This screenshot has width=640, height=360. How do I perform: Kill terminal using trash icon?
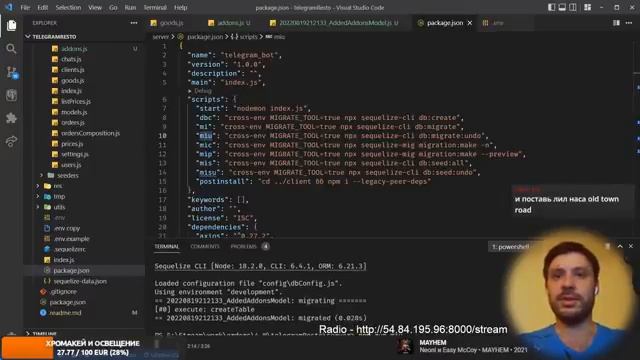click(607, 246)
